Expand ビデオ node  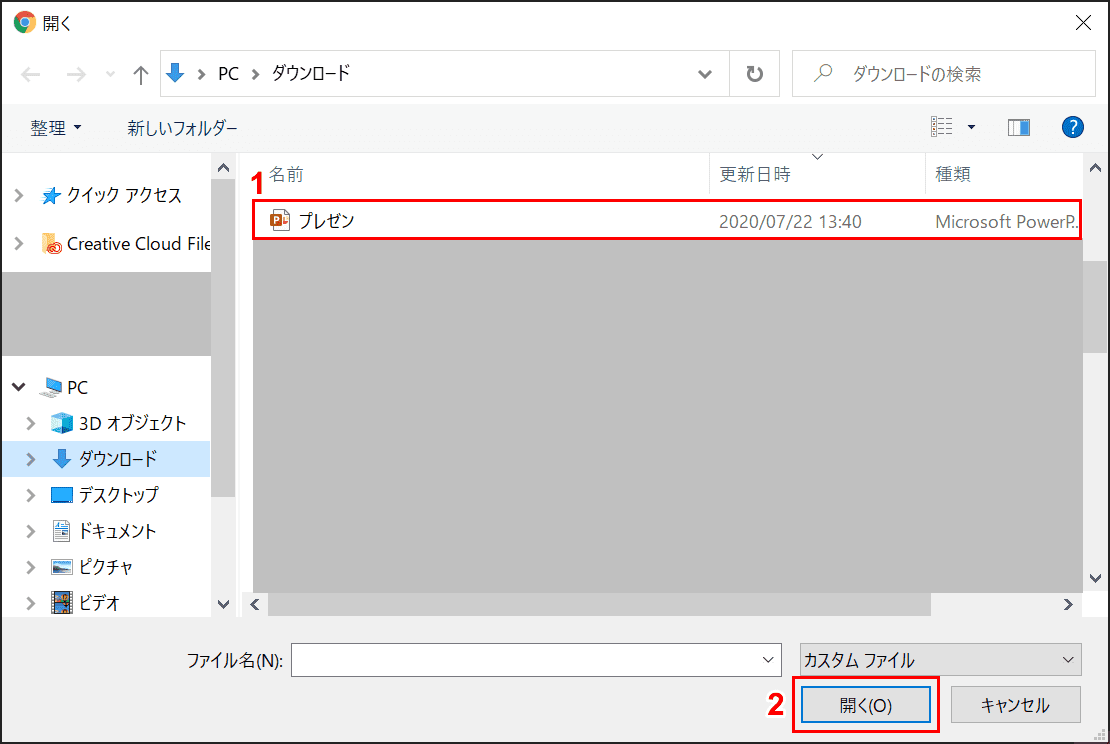[x=30, y=603]
